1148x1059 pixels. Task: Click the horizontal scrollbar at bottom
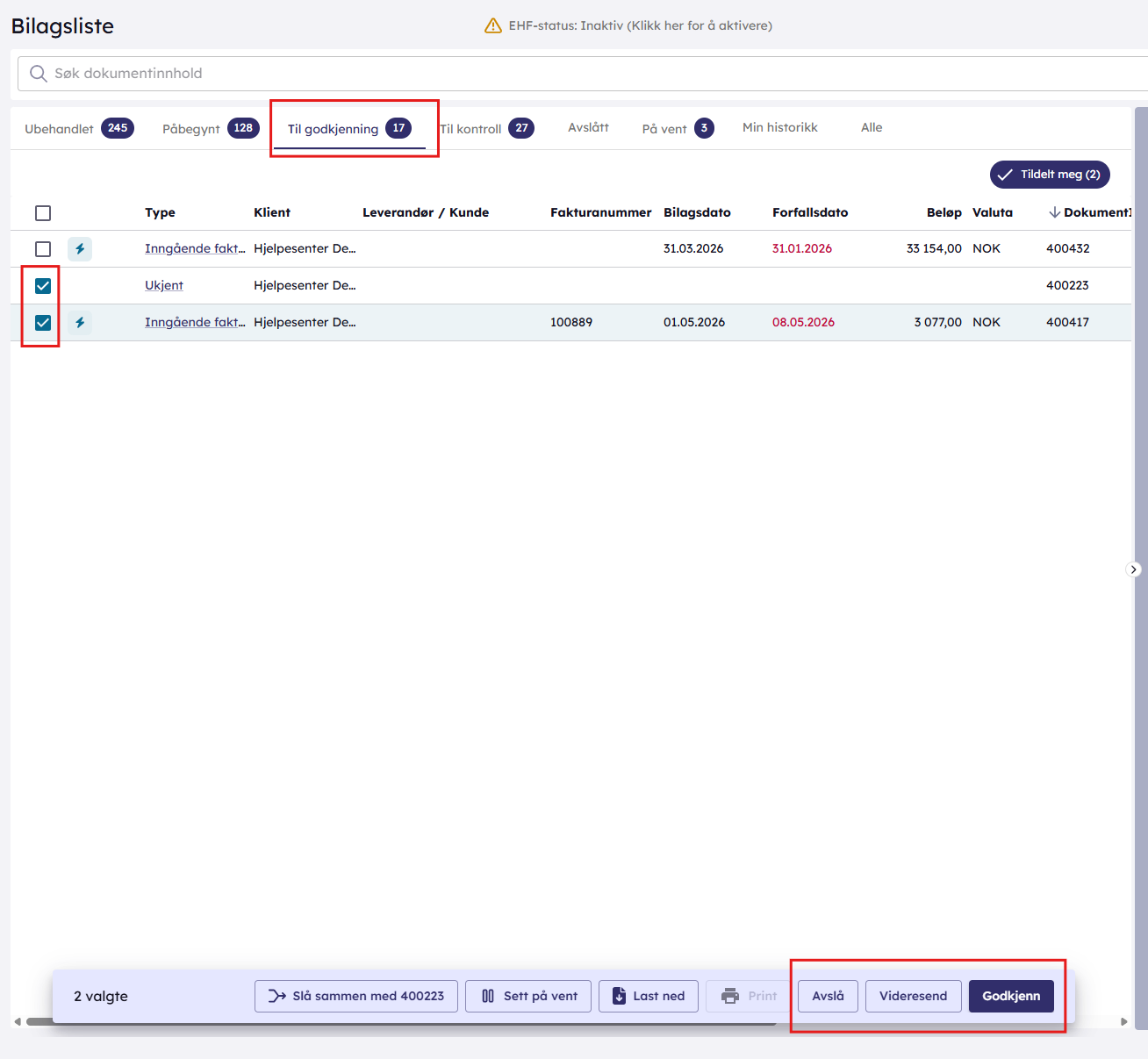pyautogui.click(x=401, y=1021)
